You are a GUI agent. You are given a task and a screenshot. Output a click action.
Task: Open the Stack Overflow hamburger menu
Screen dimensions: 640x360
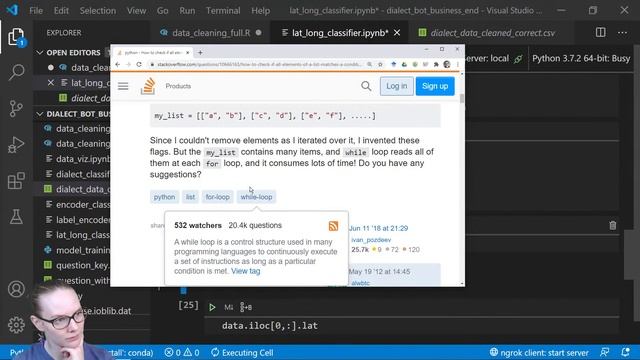pos(123,86)
